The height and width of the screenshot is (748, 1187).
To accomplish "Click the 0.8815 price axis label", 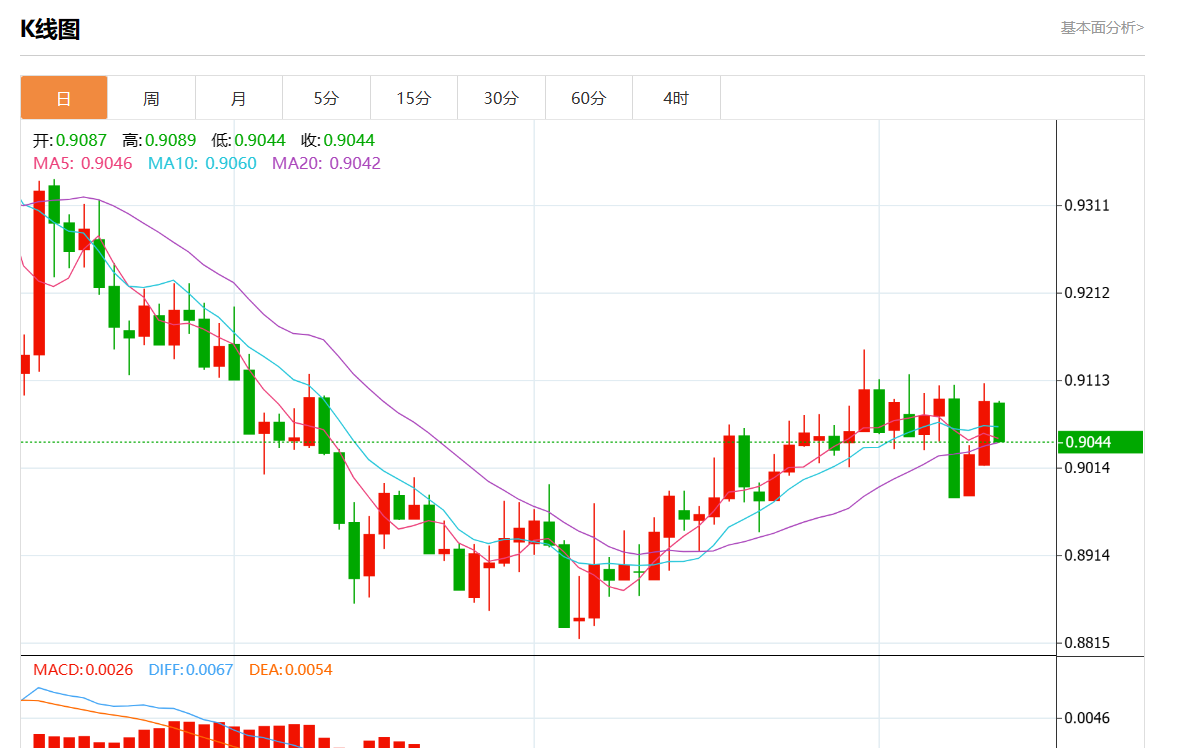I will click(x=1086, y=643).
